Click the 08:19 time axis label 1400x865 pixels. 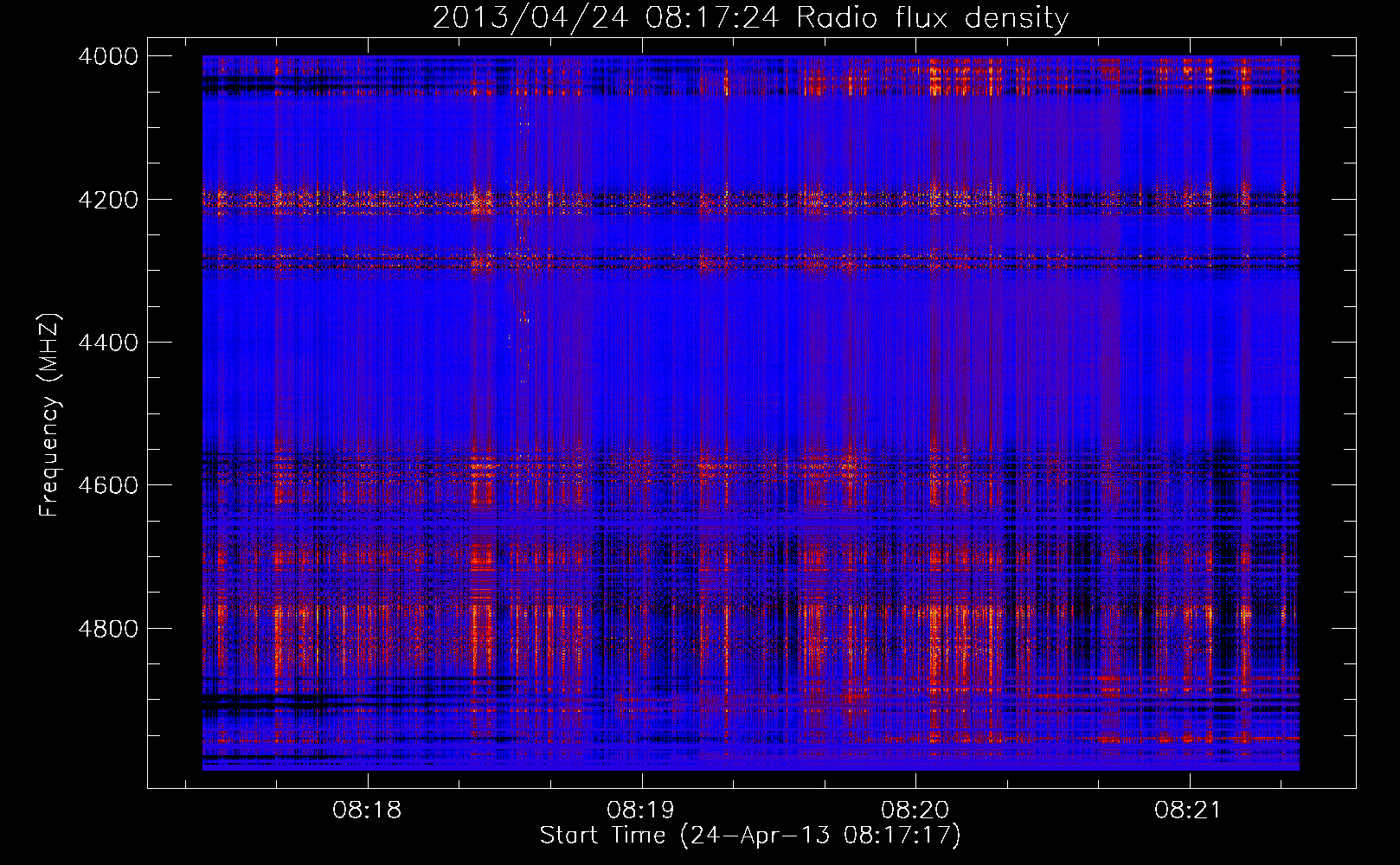coord(641,811)
